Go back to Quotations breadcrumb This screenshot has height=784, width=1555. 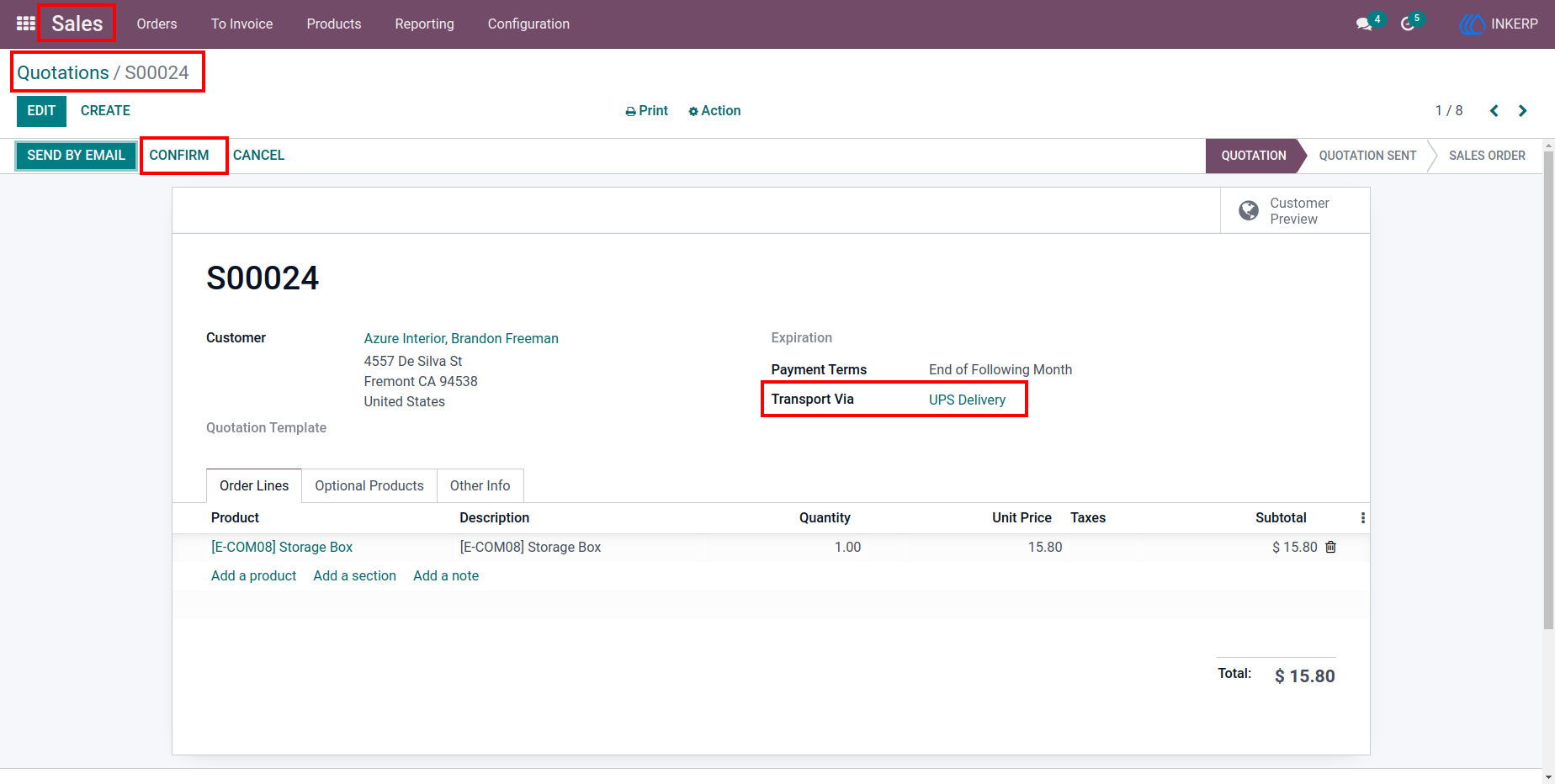(63, 72)
